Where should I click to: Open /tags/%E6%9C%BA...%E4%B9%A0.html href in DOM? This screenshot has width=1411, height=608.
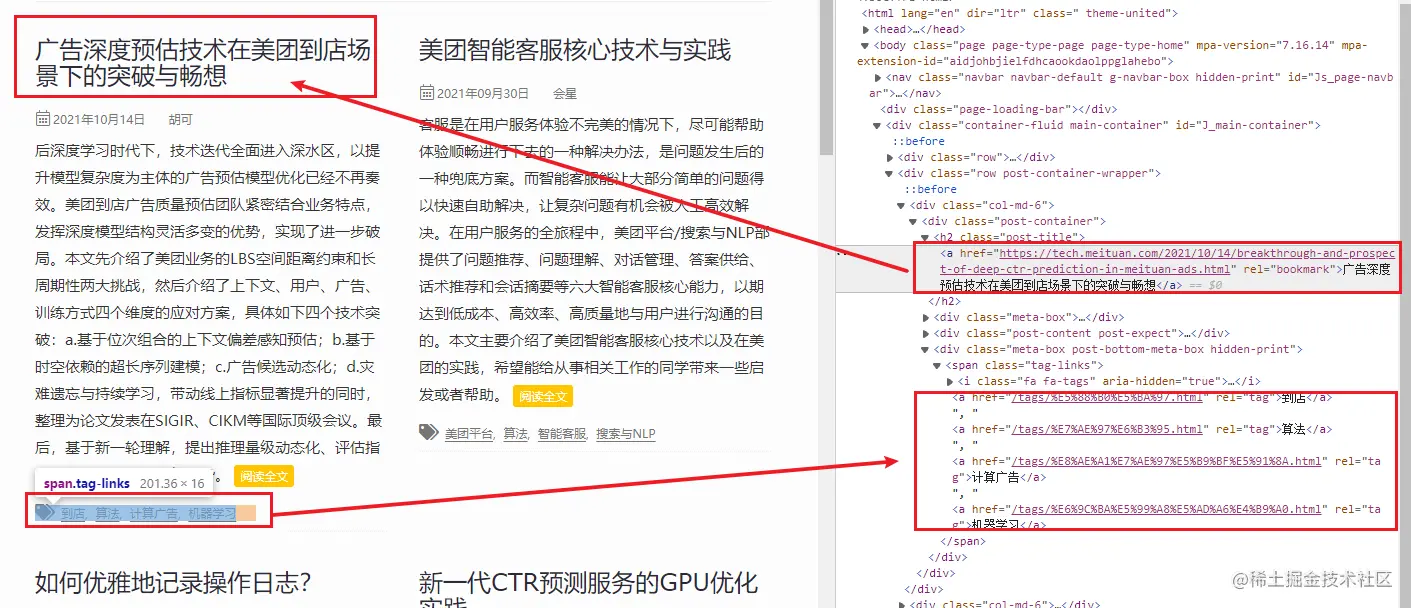click(x=1165, y=509)
